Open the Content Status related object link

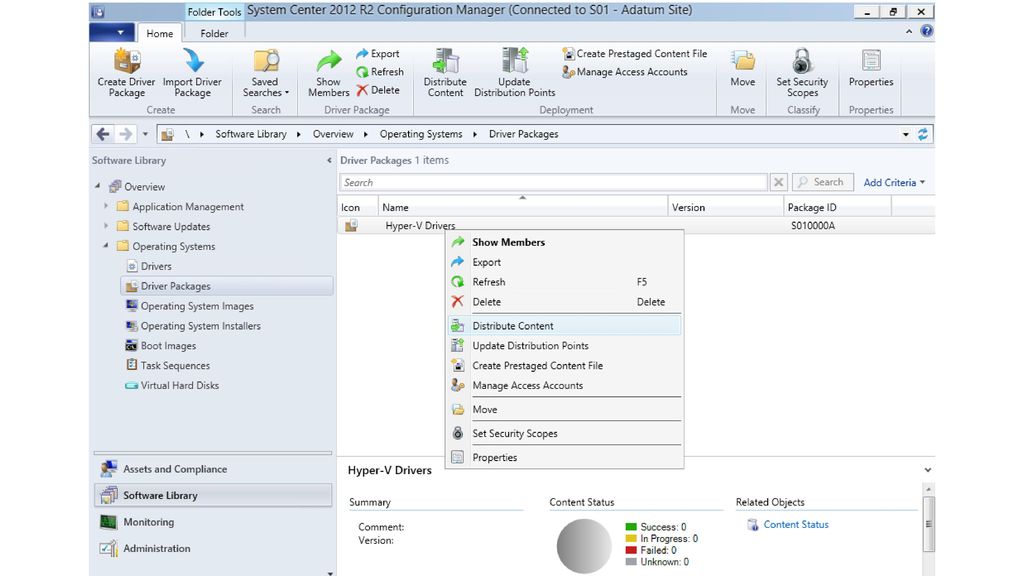(x=795, y=524)
